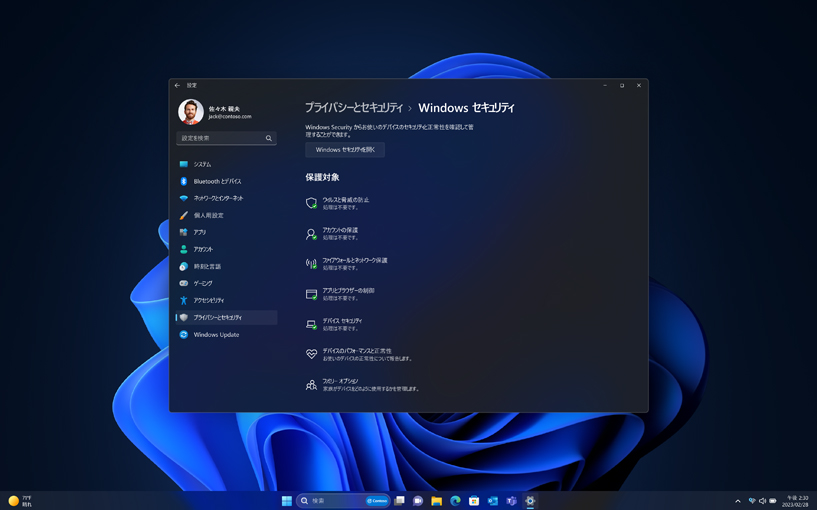Go to '個人用設定' in sidebar
Image resolution: width=817 pixels, height=510 pixels.
(x=208, y=215)
